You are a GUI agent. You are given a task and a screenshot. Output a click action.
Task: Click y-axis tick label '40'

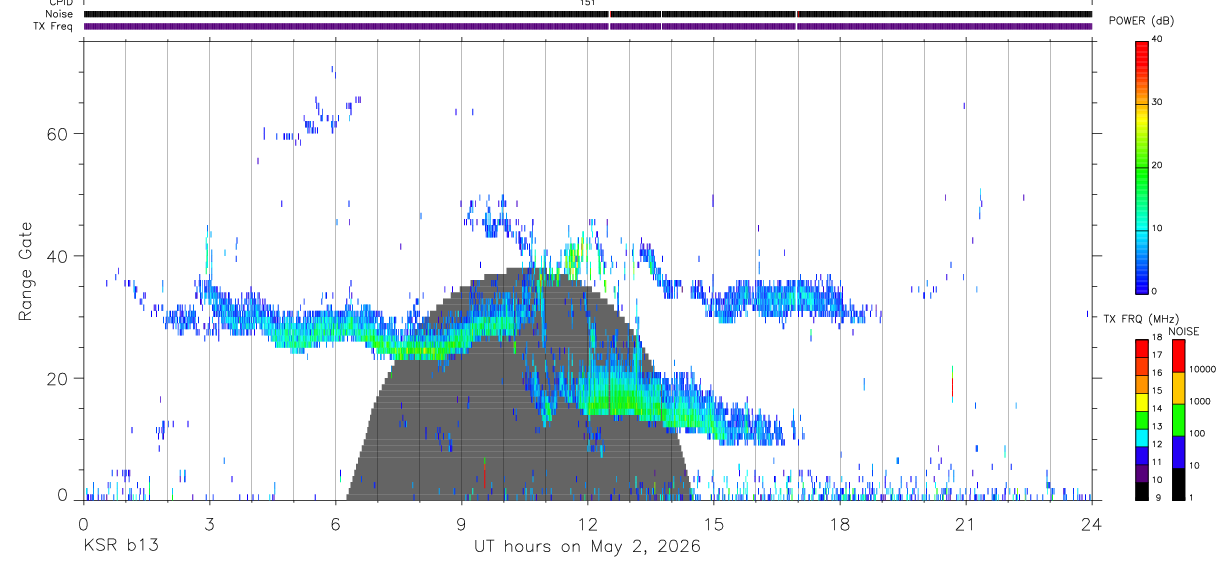55,256
